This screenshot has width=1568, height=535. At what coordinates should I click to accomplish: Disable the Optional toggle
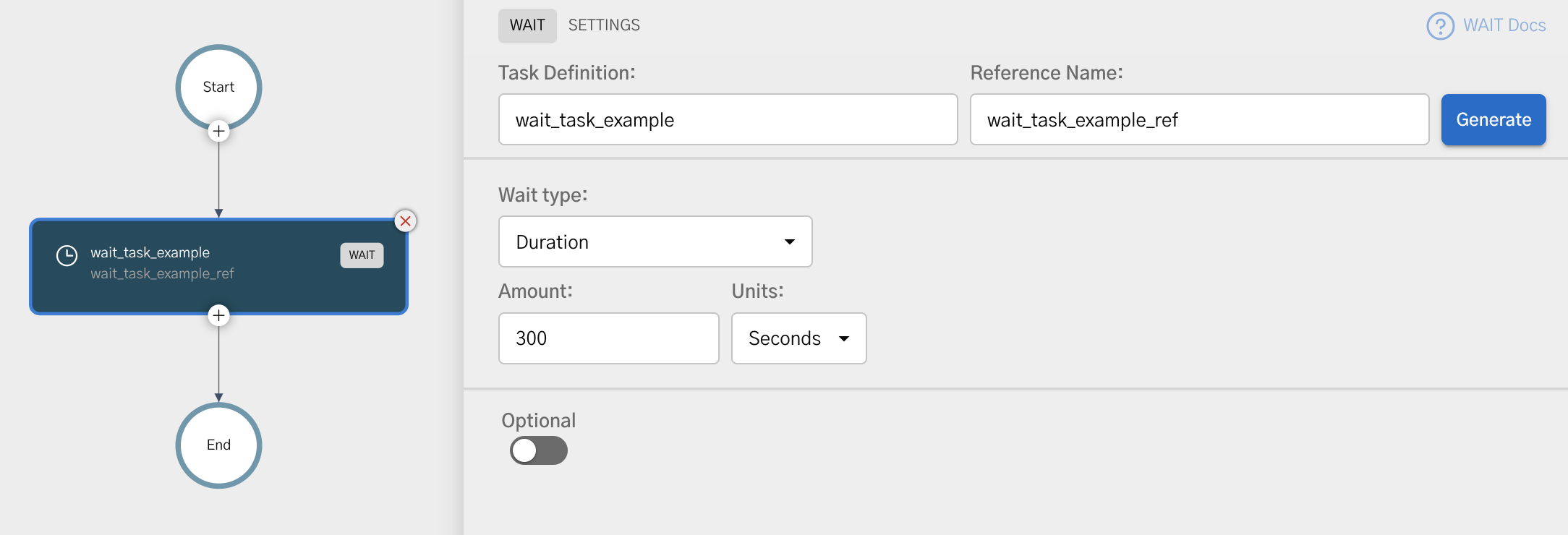[x=538, y=450]
